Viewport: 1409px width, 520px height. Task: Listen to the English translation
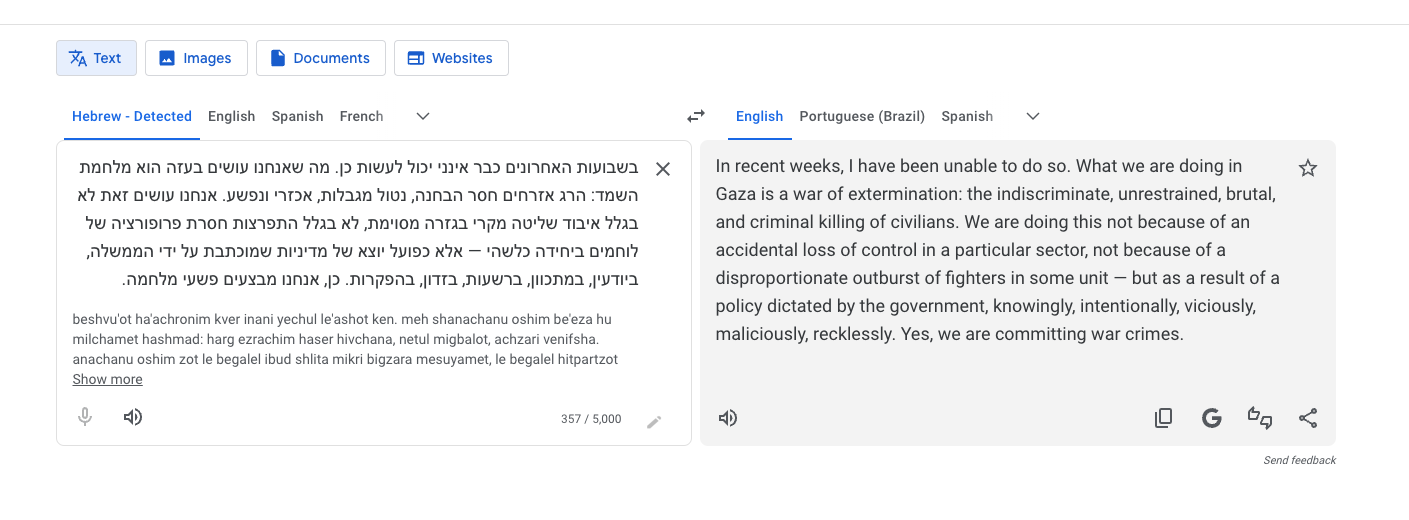728,418
